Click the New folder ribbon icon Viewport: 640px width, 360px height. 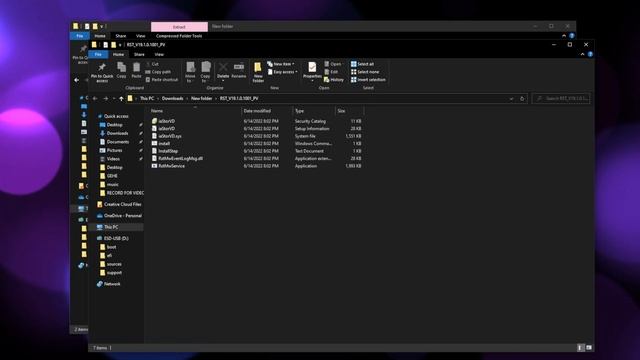click(x=258, y=67)
